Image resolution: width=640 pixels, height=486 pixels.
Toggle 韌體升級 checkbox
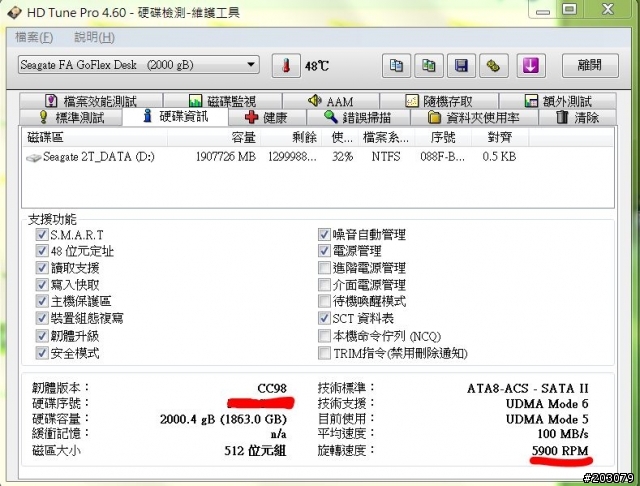pyautogui.click(x=41, y=336)
